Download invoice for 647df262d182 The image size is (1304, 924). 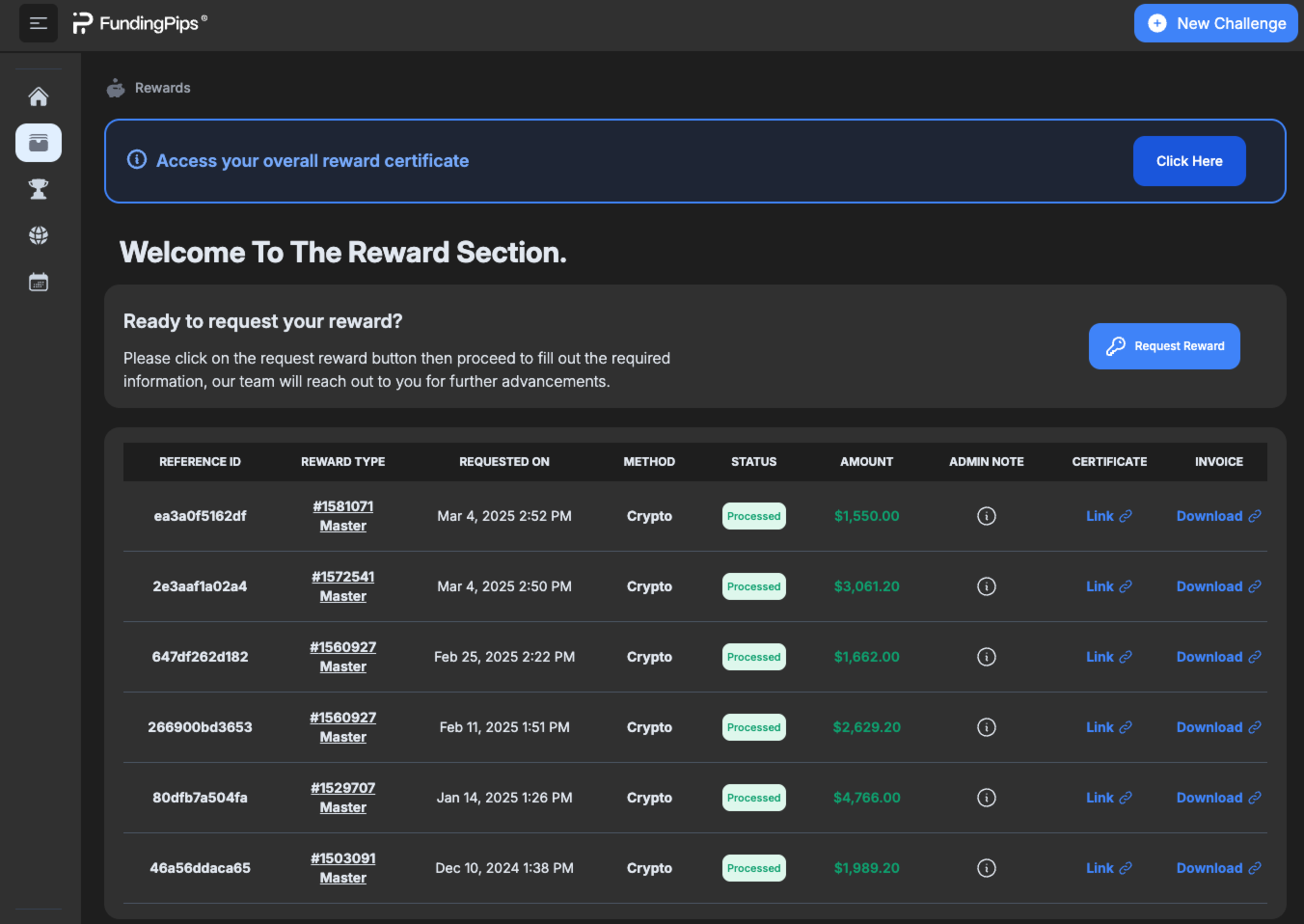point(1219,657)
